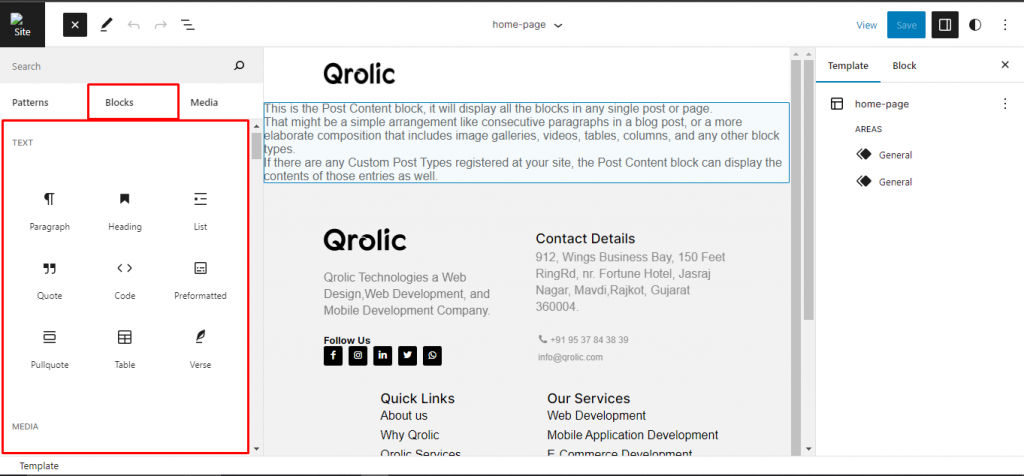This screenshot has height=476, width=1024.
Task: Click the Qrolic logo in the header
Action: (359, 74)
